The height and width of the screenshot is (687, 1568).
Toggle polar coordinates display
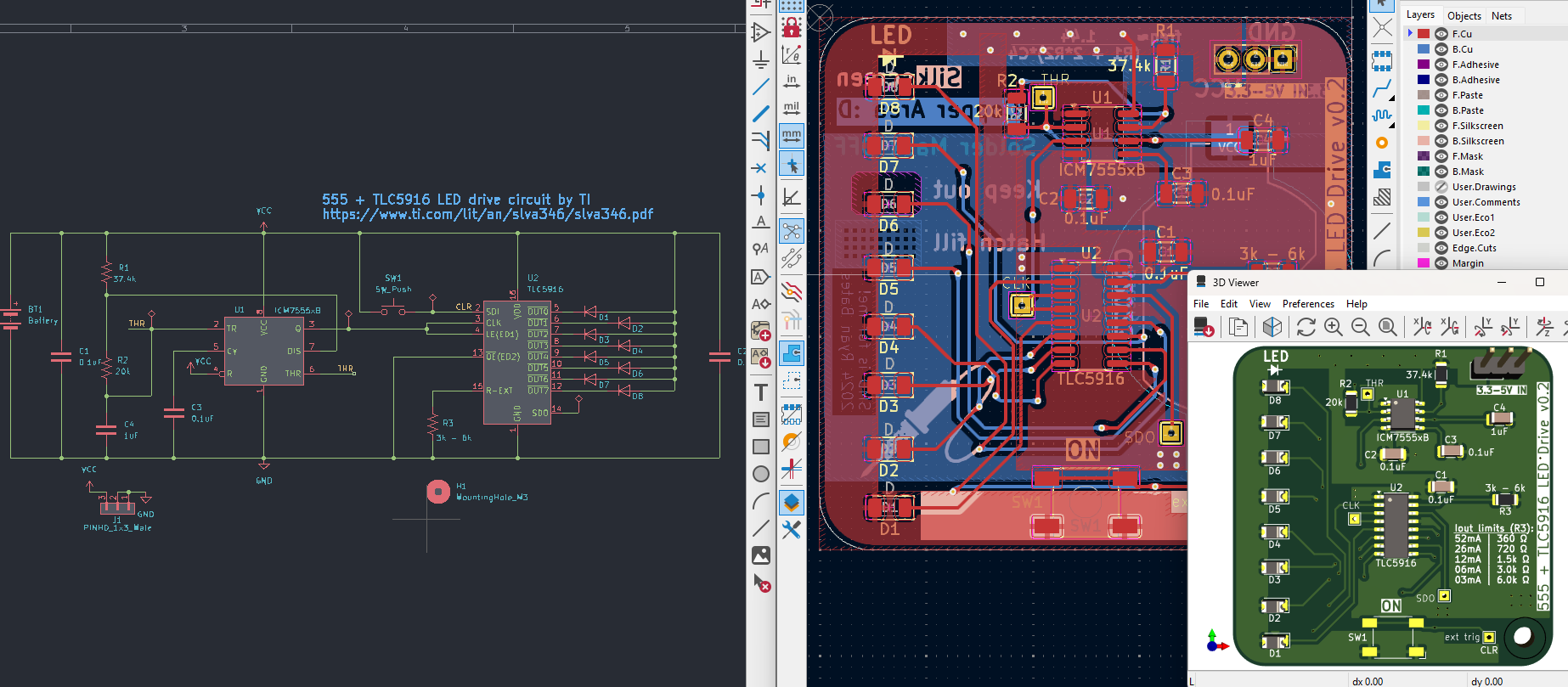[792, 53]
